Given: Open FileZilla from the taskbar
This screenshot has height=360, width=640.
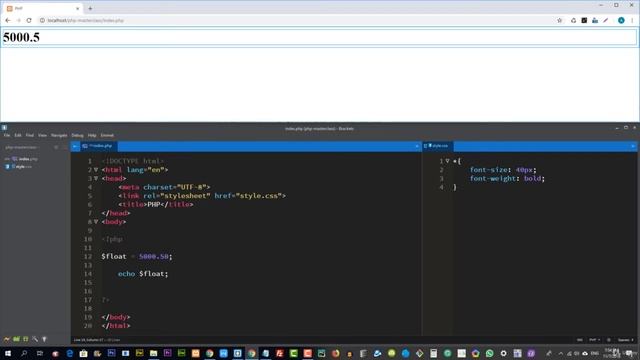Looking at the screenshot, I should [x=280, y=353].
